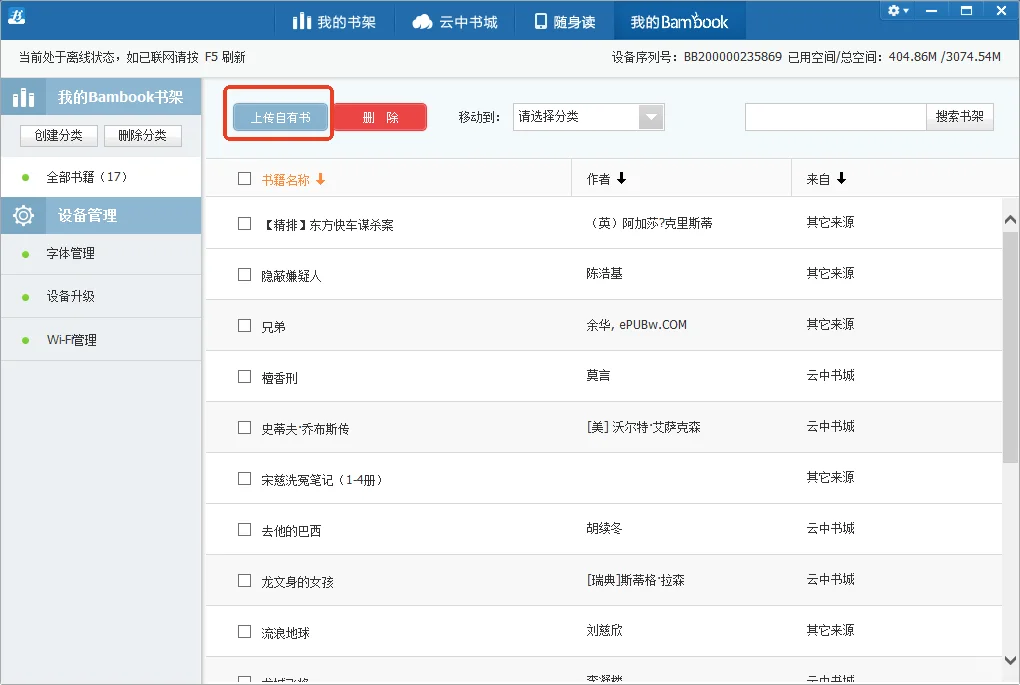Viewport: 1020px width, 685px height.
Task: Switch to the 云中书城 tab
Action: [455, 21]
